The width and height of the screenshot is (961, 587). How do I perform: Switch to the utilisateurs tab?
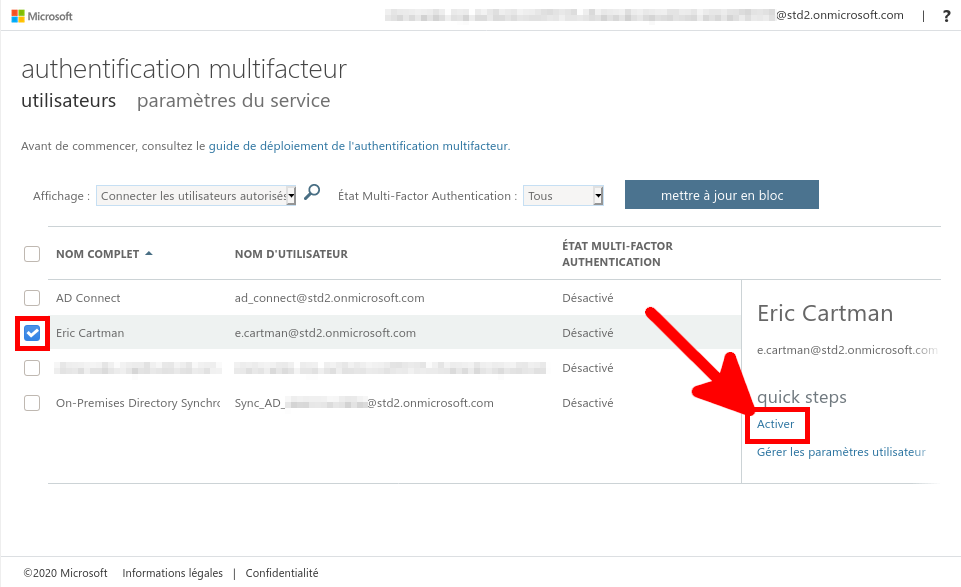coord(68,100)
